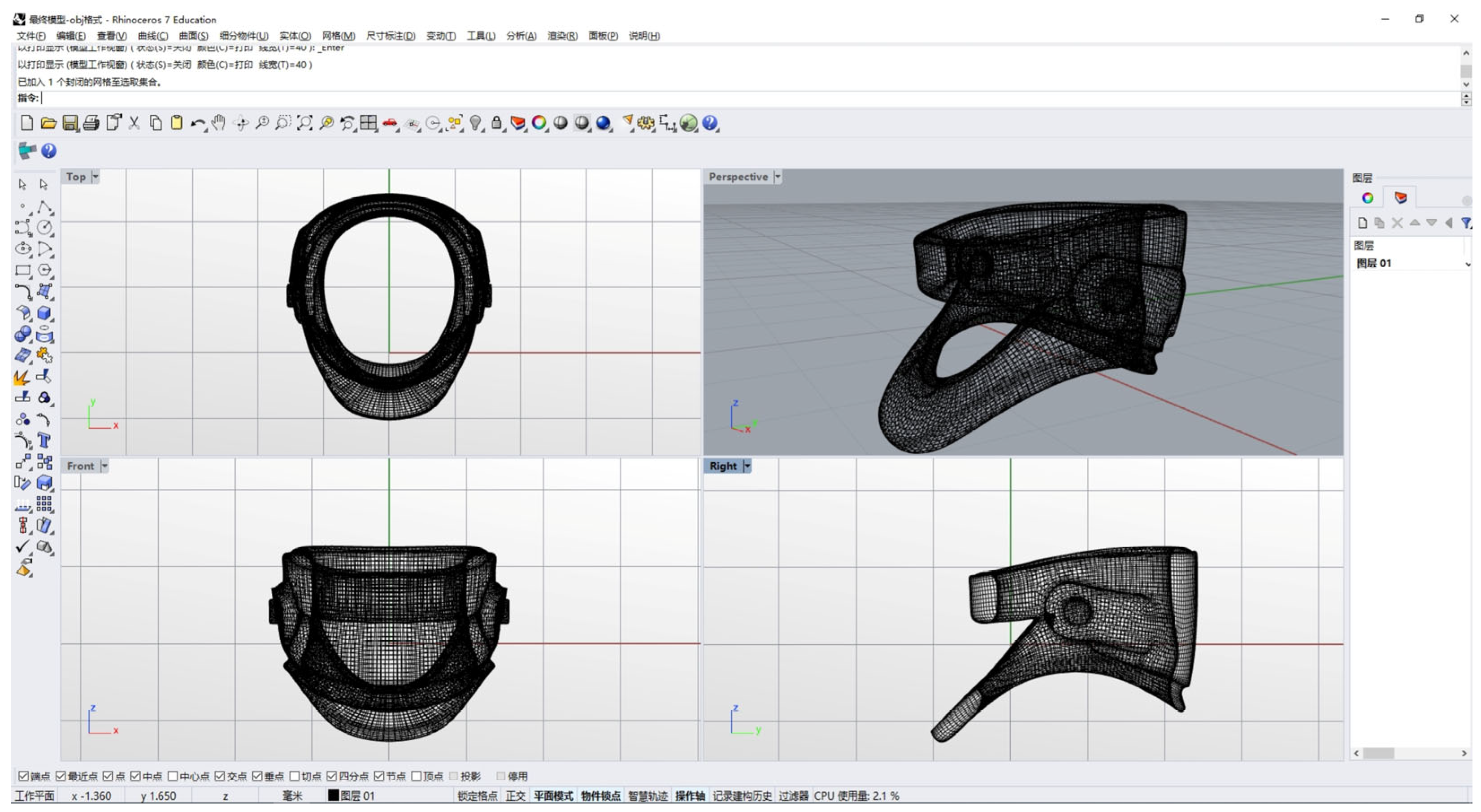Open the 曲面(S) menu
The width and height of the screenshot is (1481, 812).
193,36
